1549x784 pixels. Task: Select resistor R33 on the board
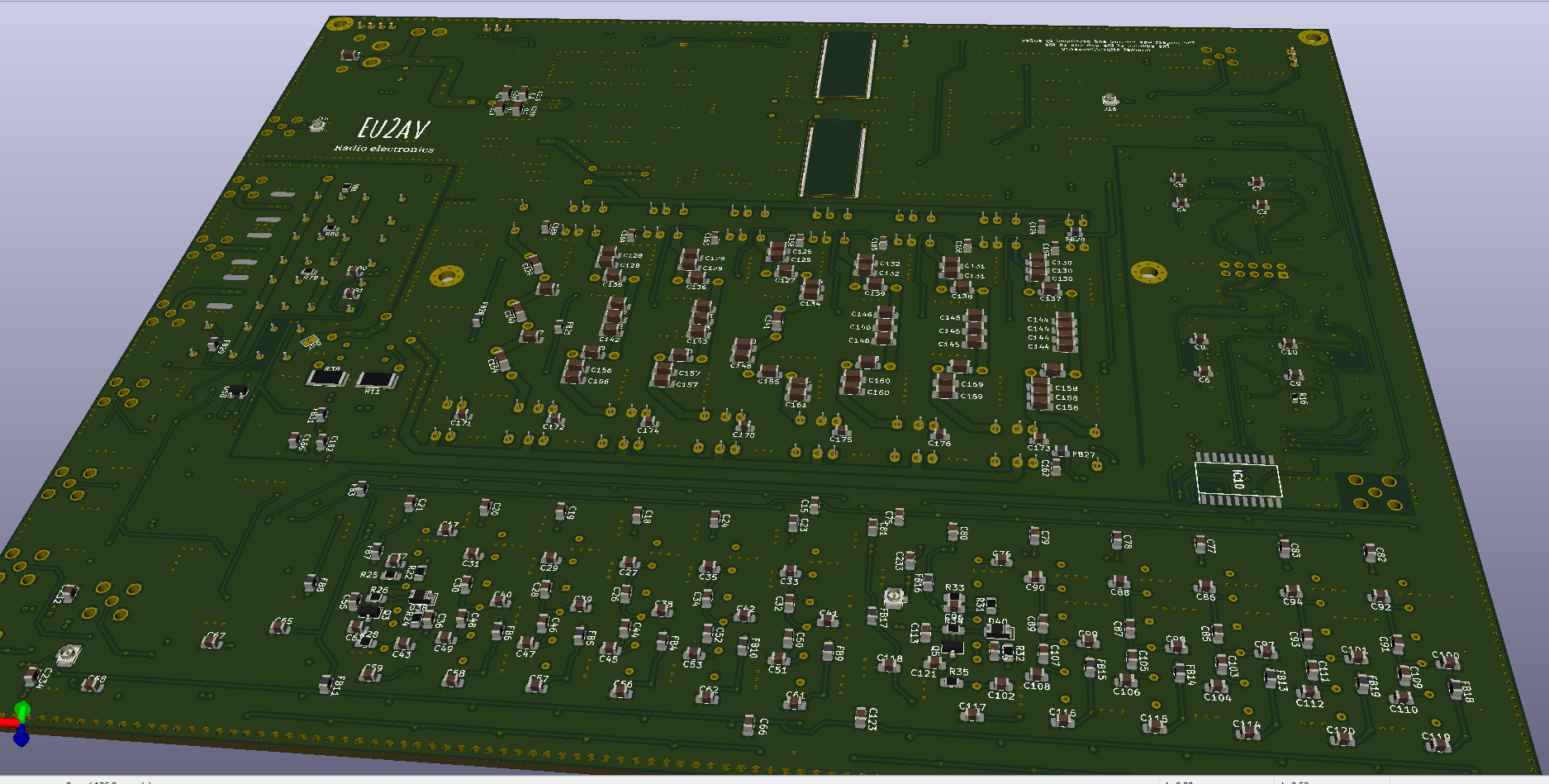pyautogui.click(x=953, y=600)
